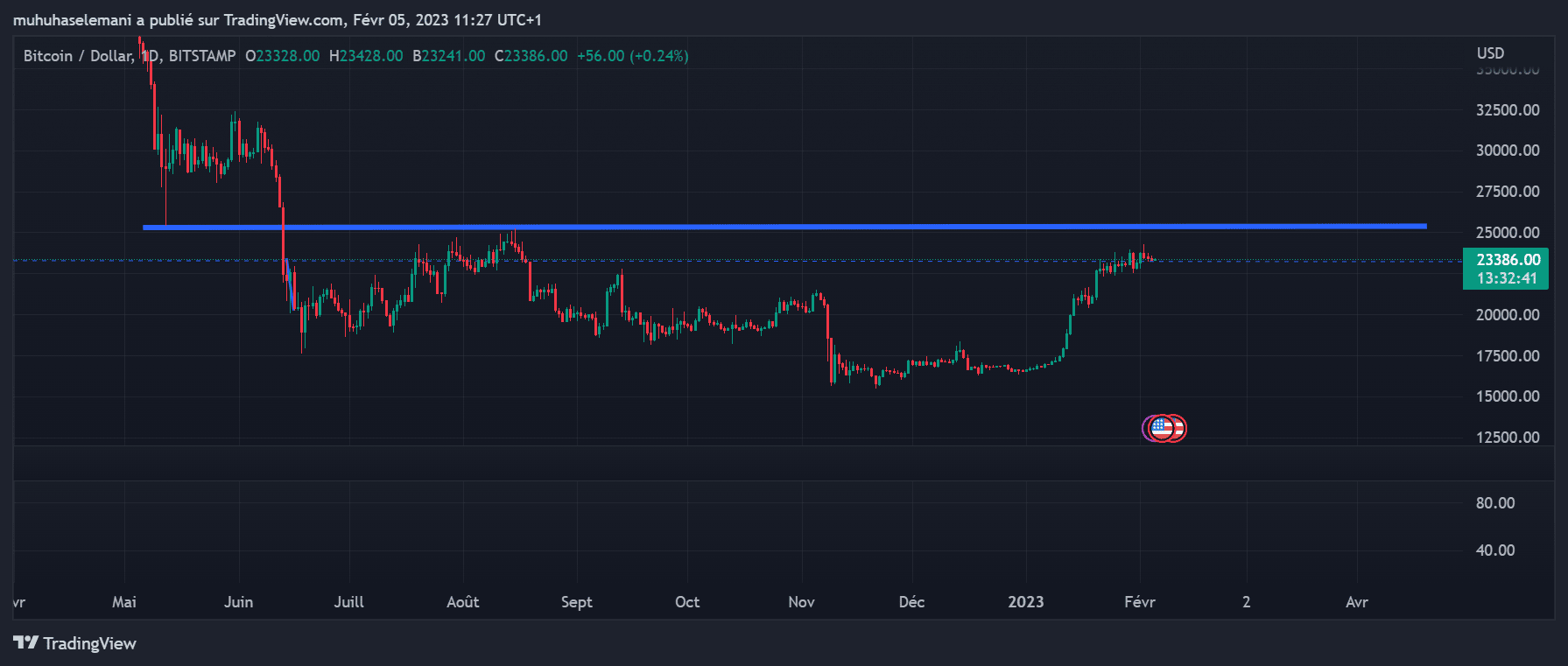
Task: Click the BITSTAMP exchange label
Action: [202, 56]
